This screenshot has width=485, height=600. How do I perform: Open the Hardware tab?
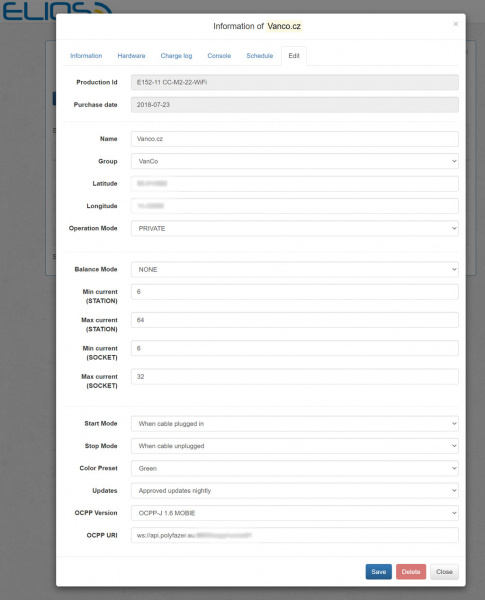[x=131, y=56]
